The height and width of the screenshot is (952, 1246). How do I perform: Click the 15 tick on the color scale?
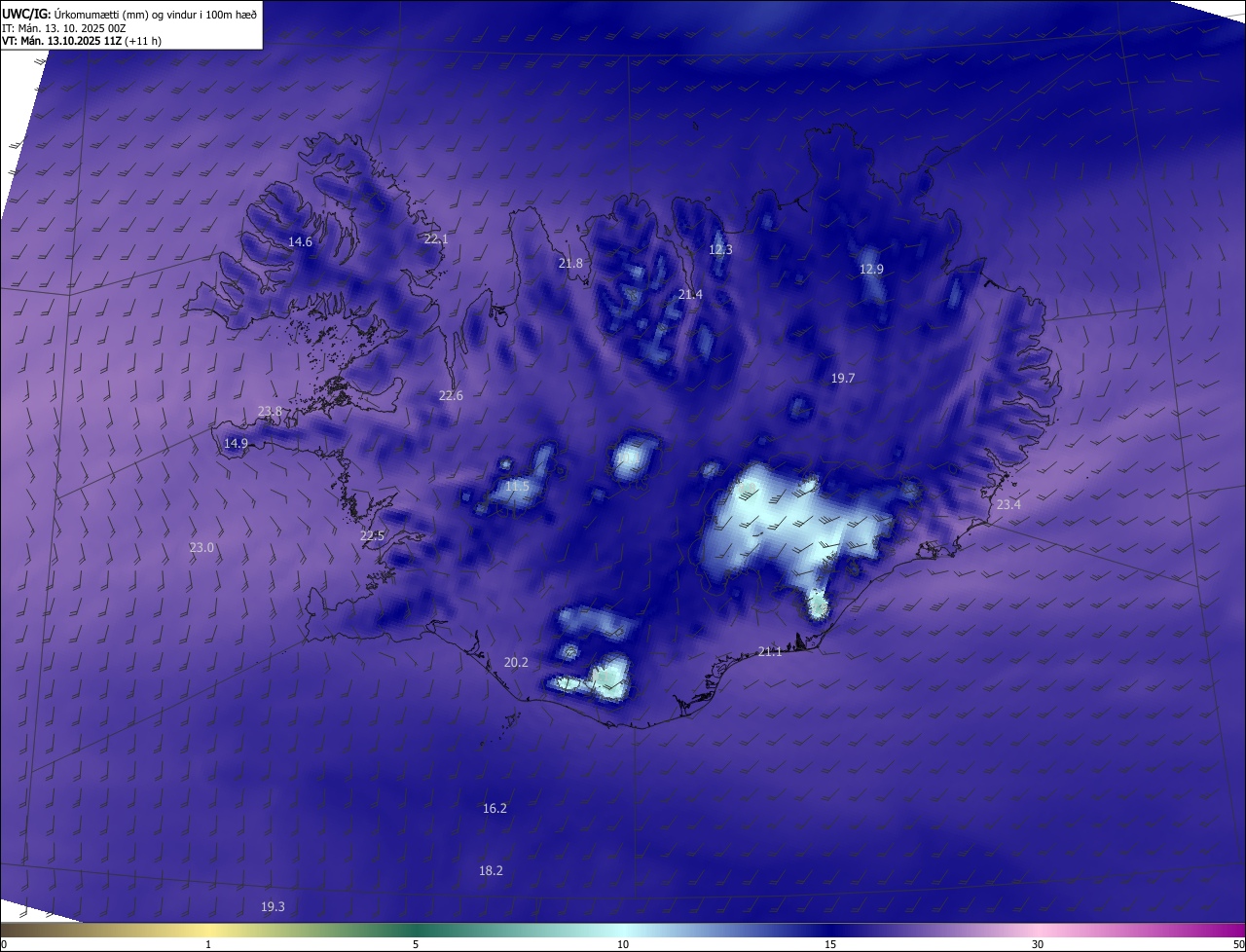click(830, 944)
